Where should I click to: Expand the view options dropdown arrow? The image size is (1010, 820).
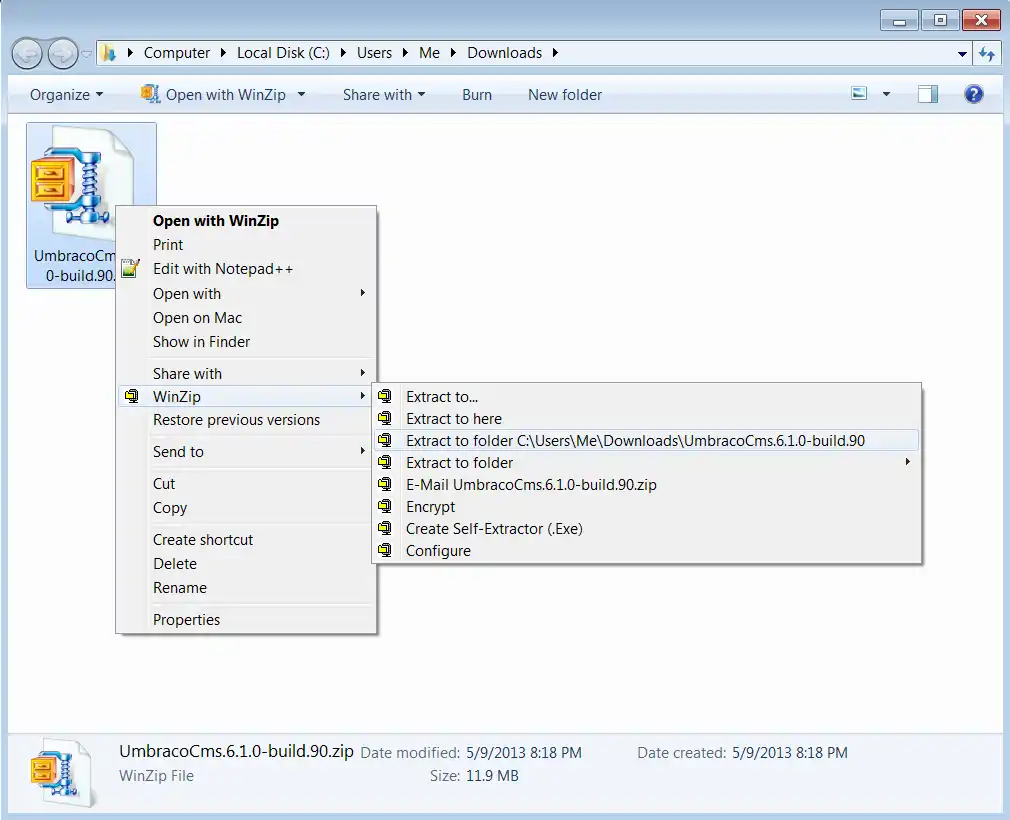pos(886,94)
